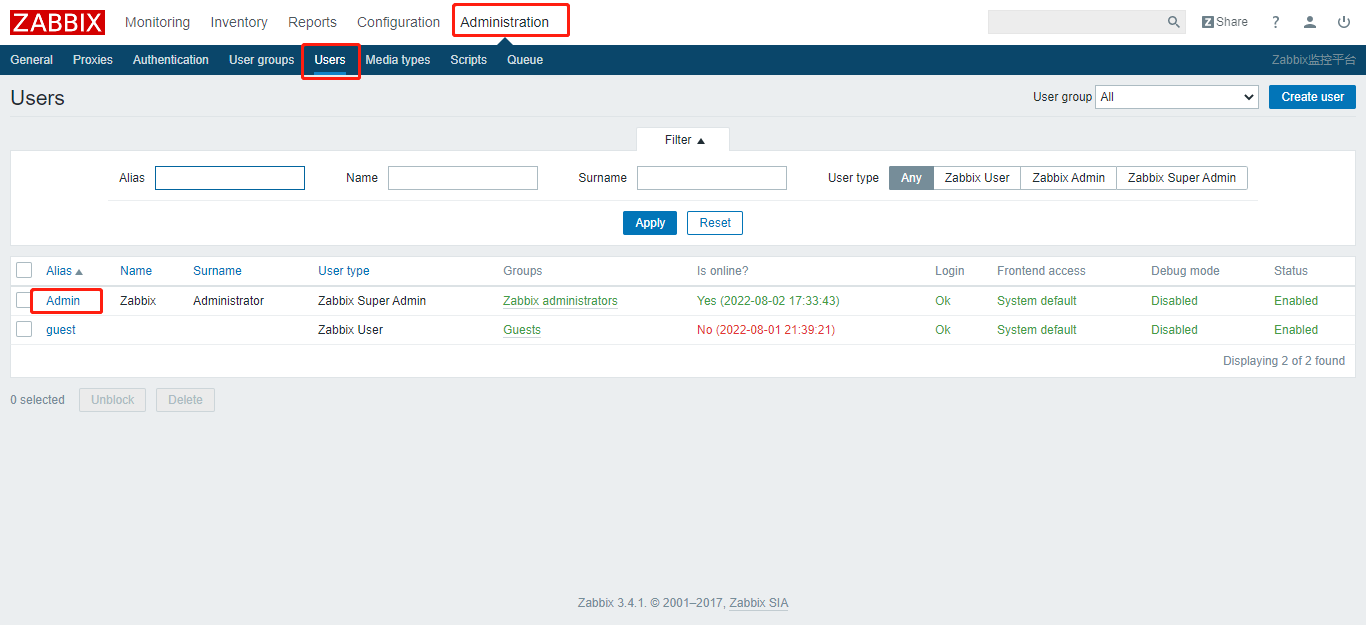
Task: Open the Inventory menu
Action: point(239,22)
